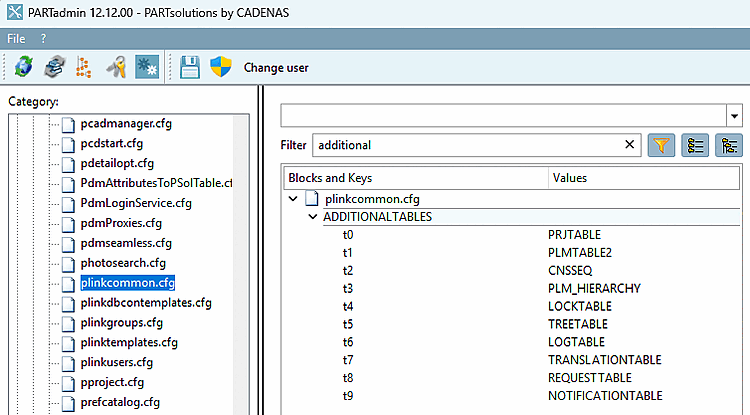Select pdetailopt.cfg in Category tree
Image resolution: width=750 pixels, height=415 pixels.
(117, 163)
